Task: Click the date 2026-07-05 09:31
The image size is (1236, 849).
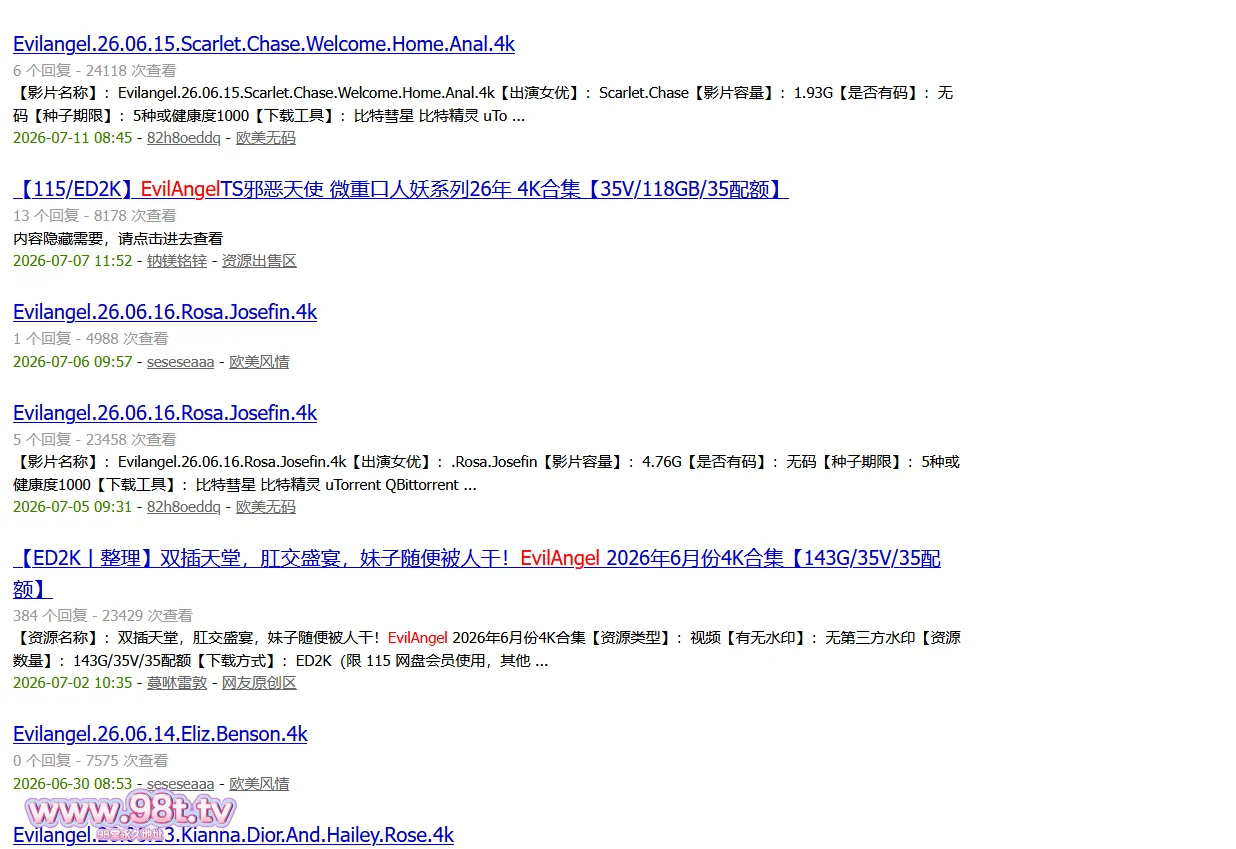Action: 72,507
